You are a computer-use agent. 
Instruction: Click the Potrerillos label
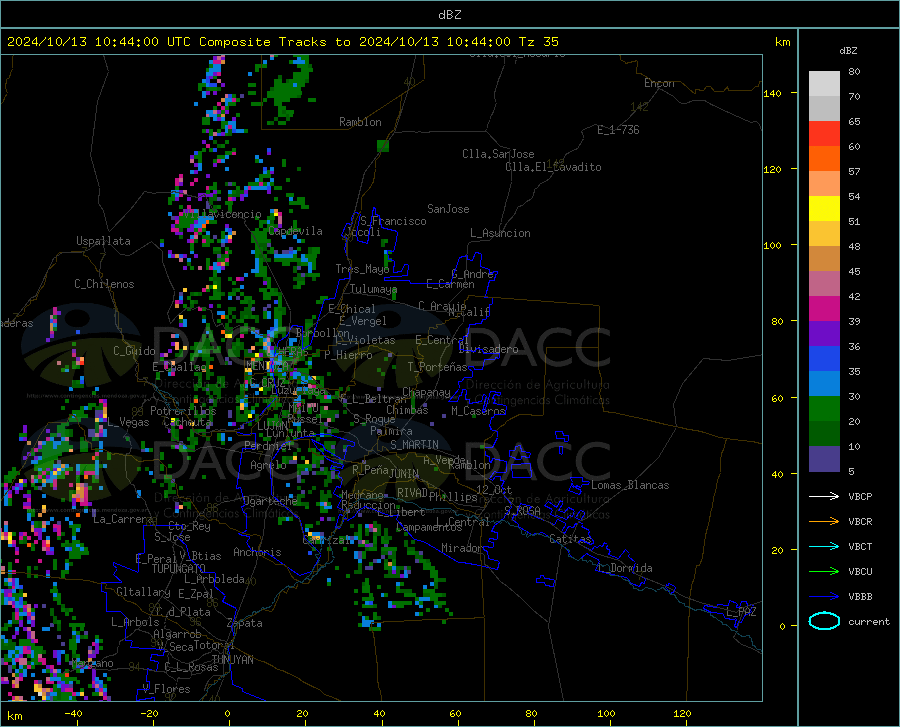pyautogui.click(x=183, y=411)
